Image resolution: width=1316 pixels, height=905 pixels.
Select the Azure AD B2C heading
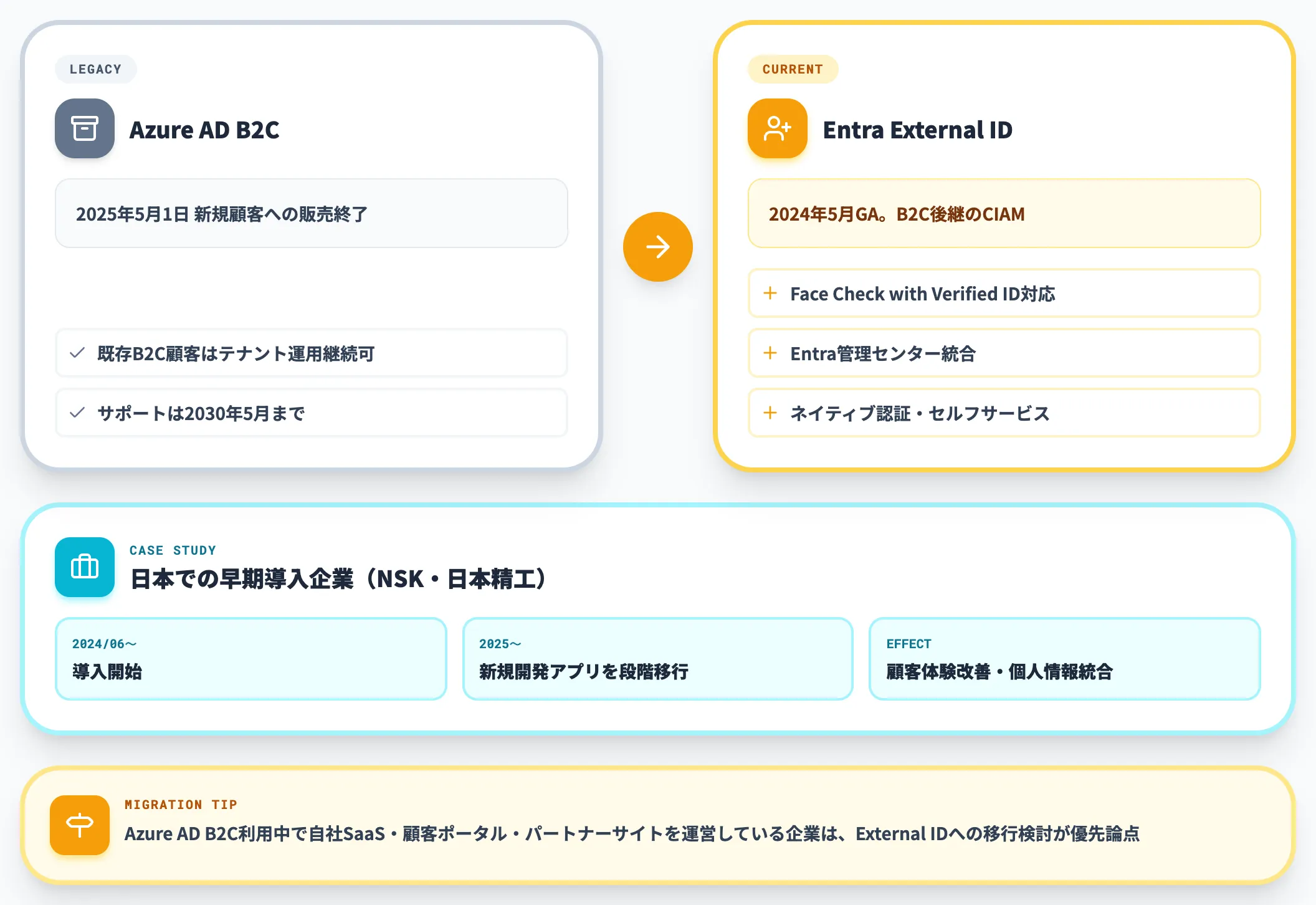pos(204,130)
